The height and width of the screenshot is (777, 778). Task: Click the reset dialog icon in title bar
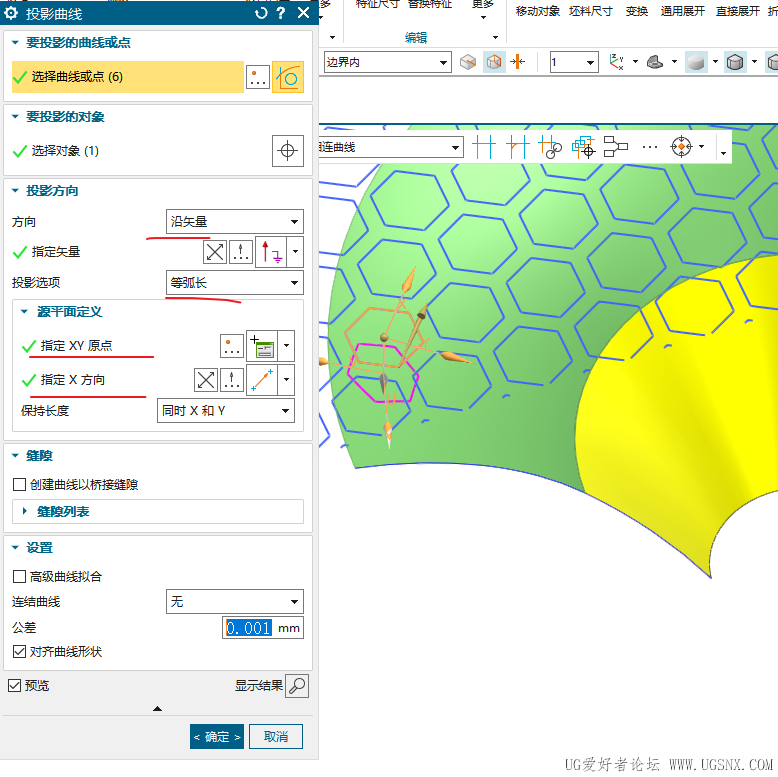(261, 13)
